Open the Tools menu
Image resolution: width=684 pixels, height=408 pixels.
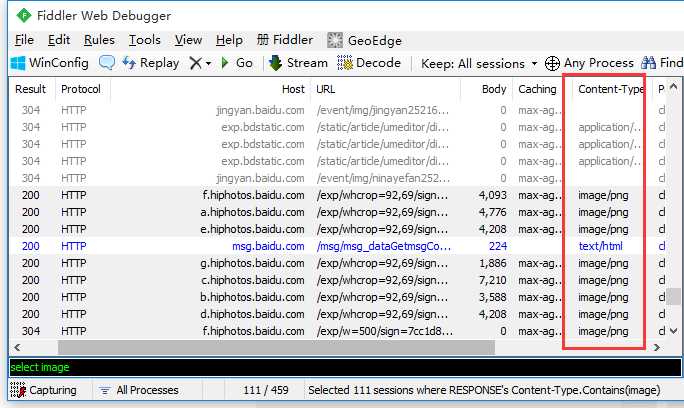click(x=145, y=40)
